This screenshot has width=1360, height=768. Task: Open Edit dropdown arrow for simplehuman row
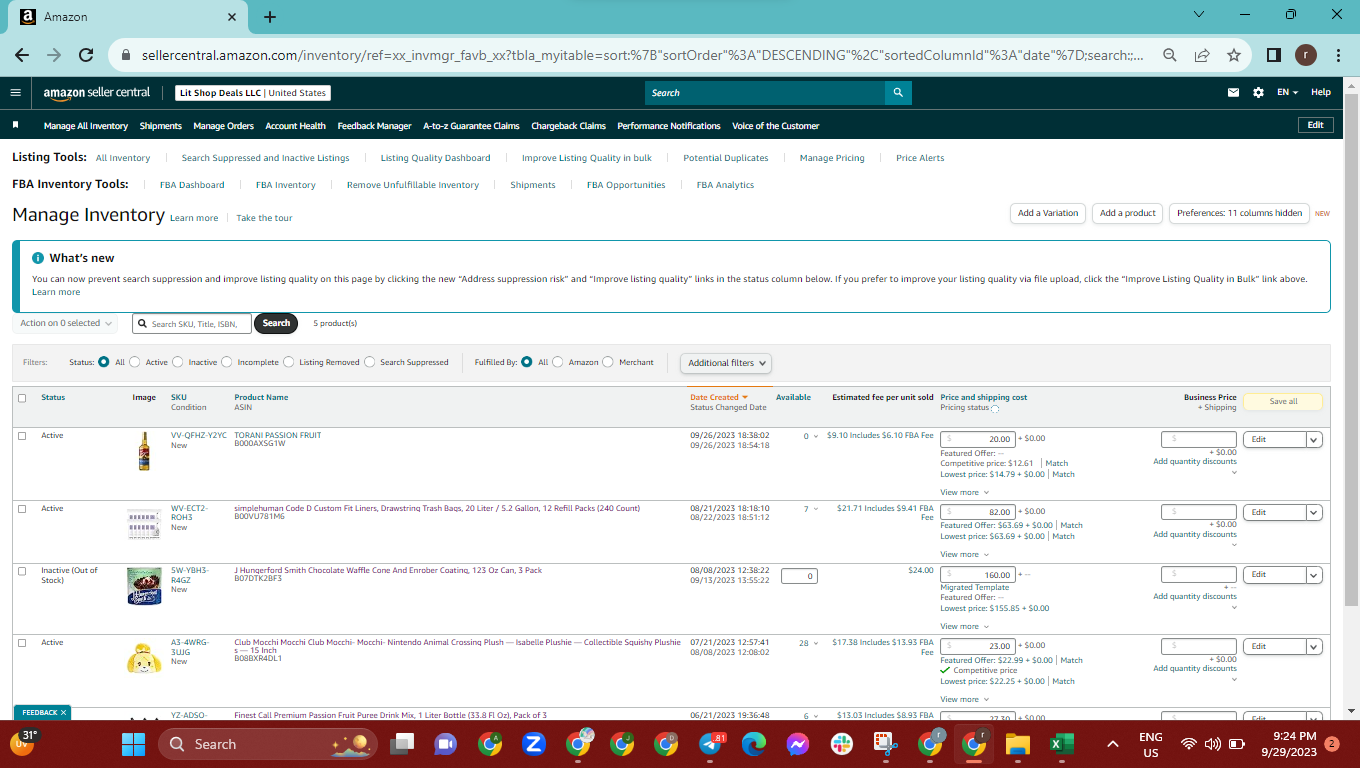[x=1314, y=512]
